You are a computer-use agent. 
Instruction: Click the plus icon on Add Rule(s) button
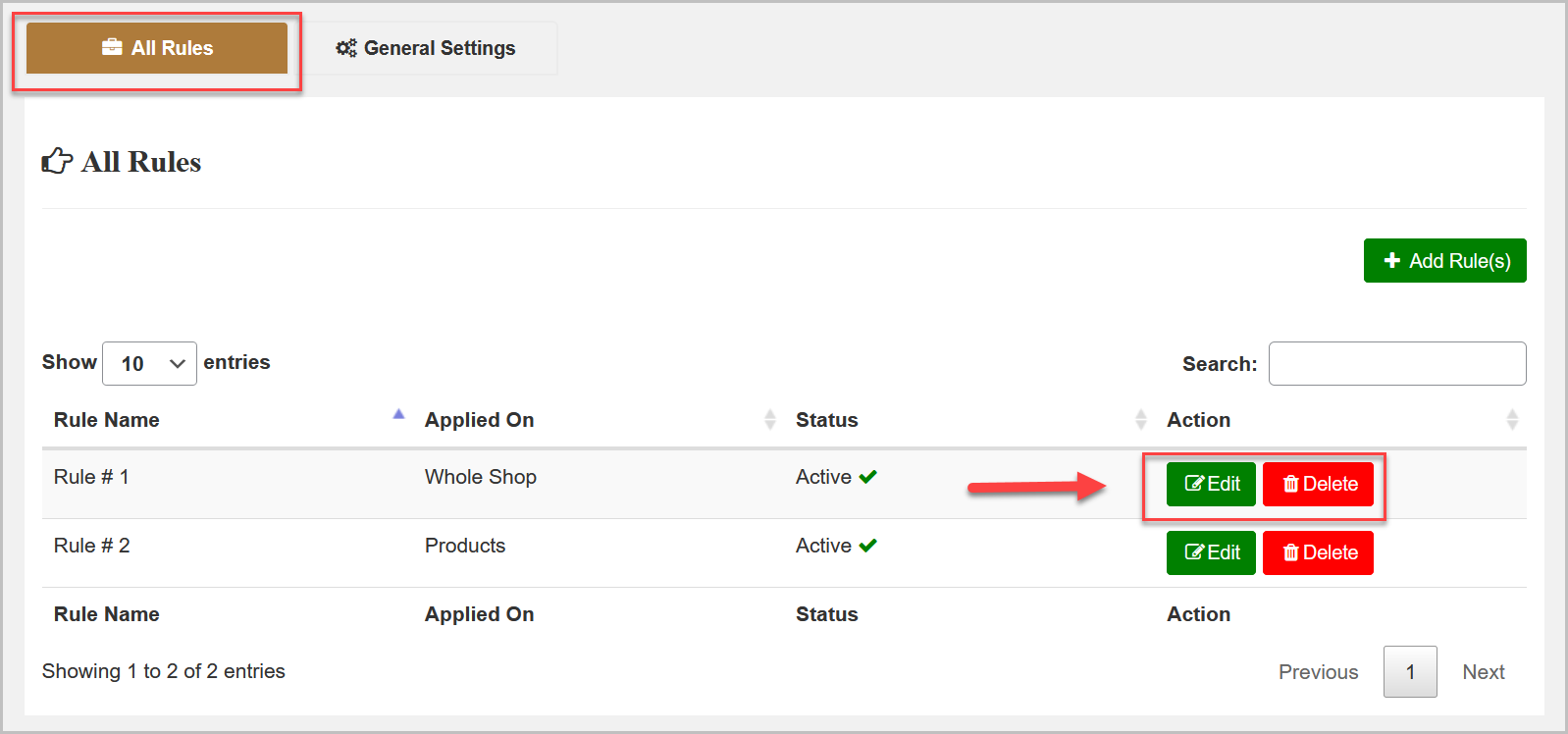[1391, 260]
